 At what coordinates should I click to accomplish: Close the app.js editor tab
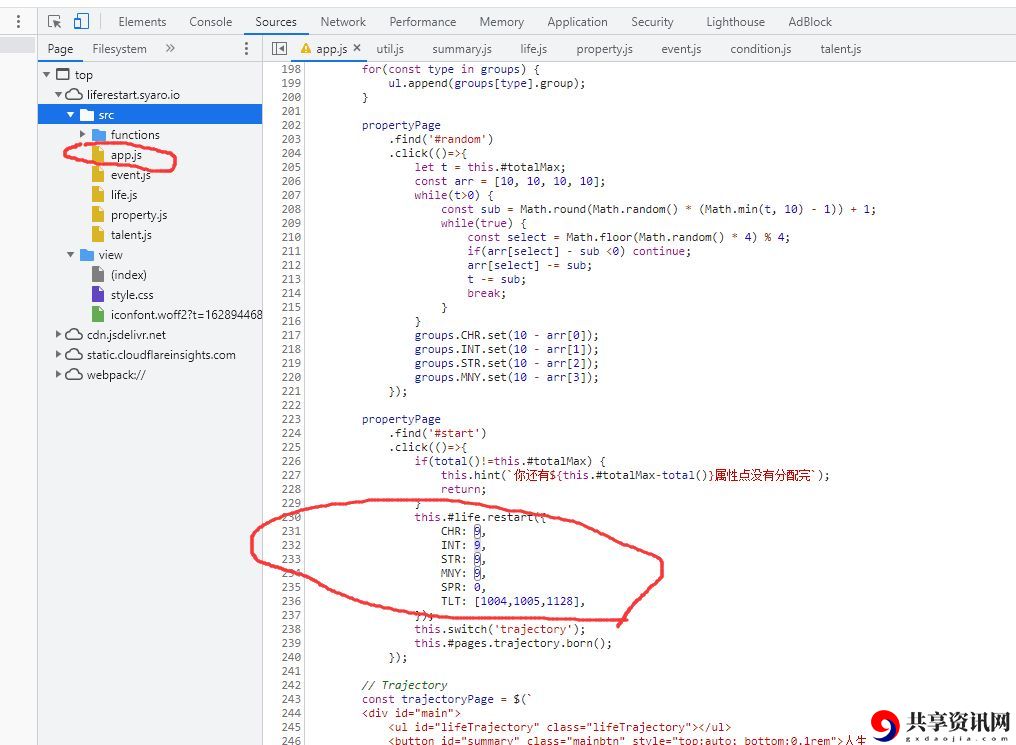pos(357,48)
